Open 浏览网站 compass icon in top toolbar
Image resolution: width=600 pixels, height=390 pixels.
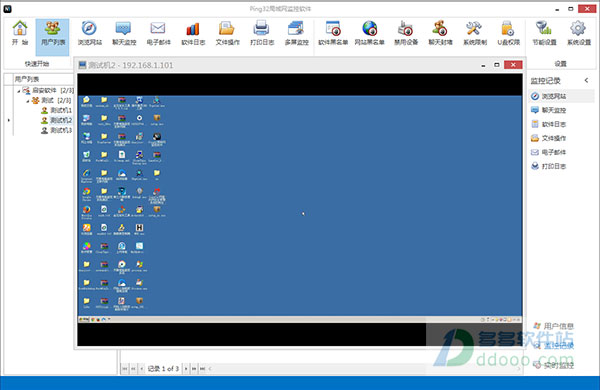[90, 33]
